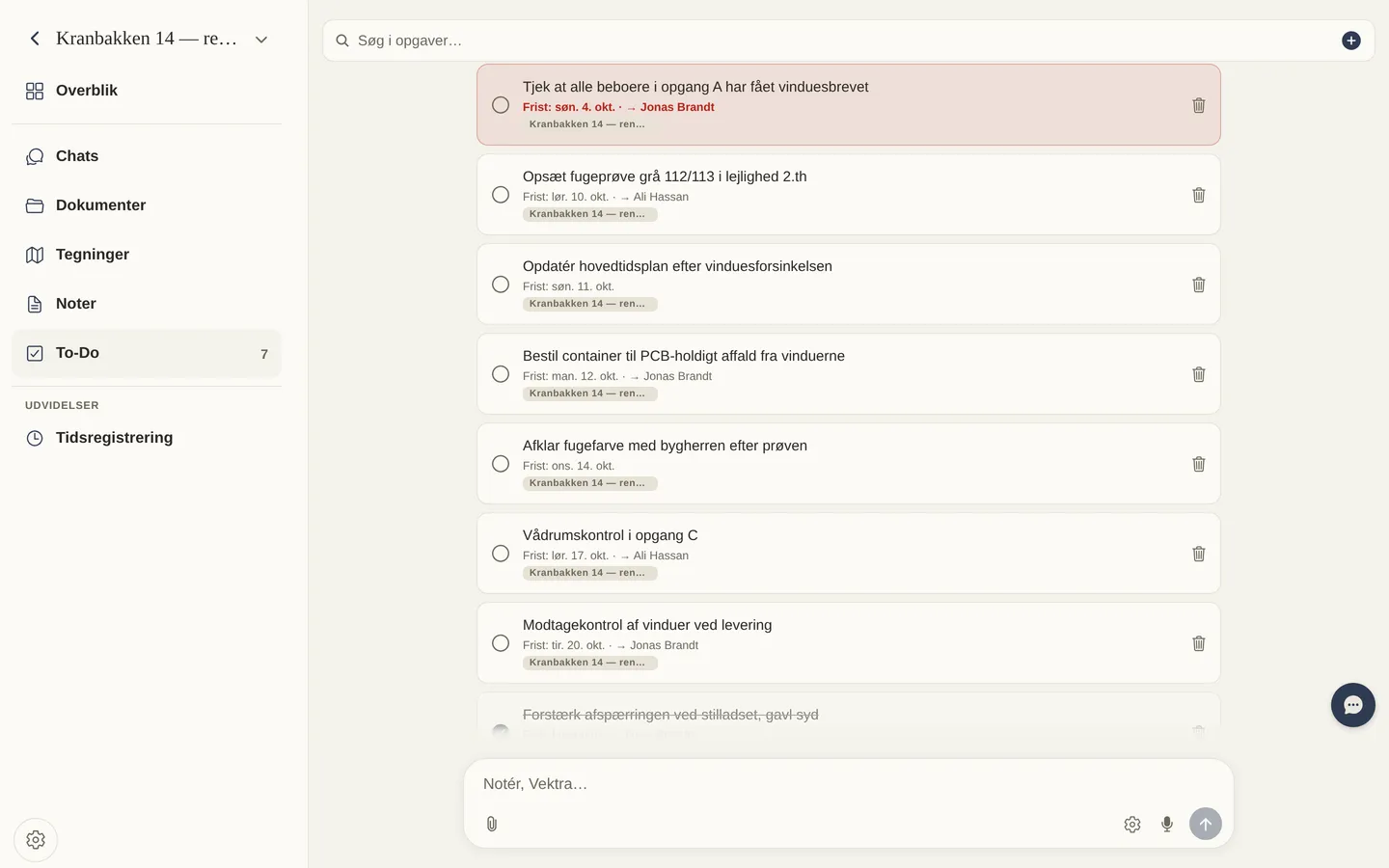Image resolution: width=1389 pixels, height=868 pixels.
Task: Attach a file with the paperclip icon
Action: pyautogui.click(x=492, y=824)
